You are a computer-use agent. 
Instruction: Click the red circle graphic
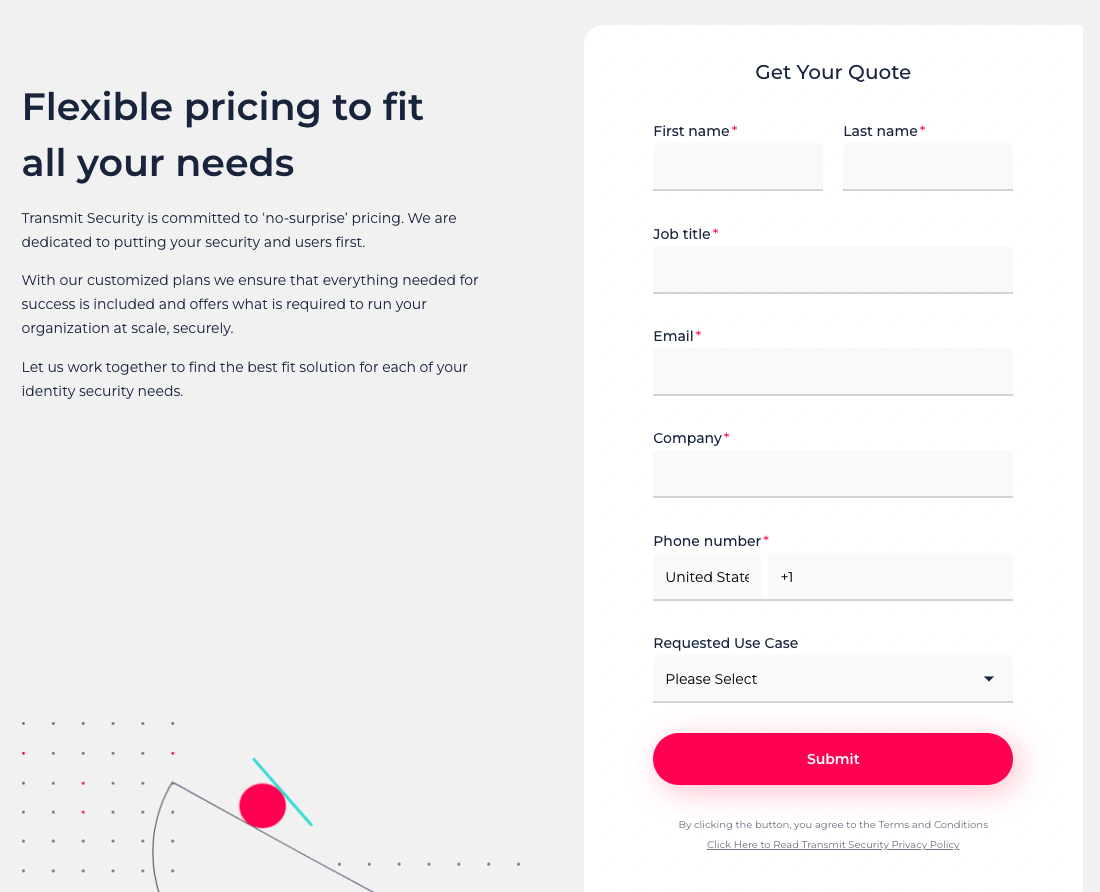pyautogui.click(x=262, y=805)
